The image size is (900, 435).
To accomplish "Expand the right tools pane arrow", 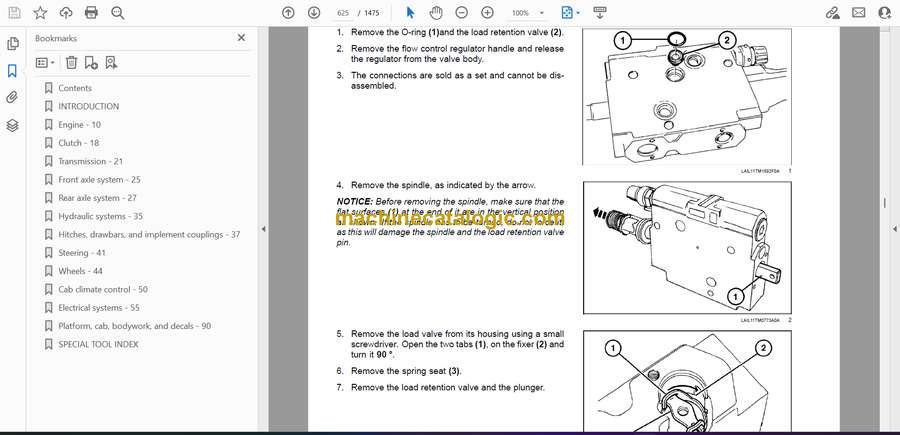I will 895,229.
